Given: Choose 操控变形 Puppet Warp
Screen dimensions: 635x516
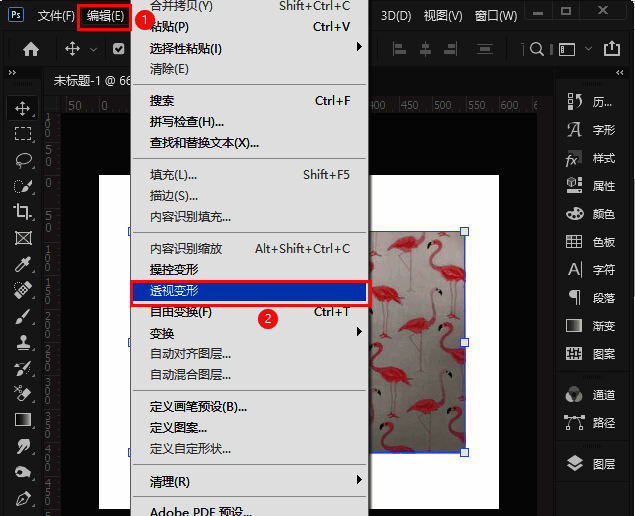Looking at the screenshot, I should [x=249, y=270].
